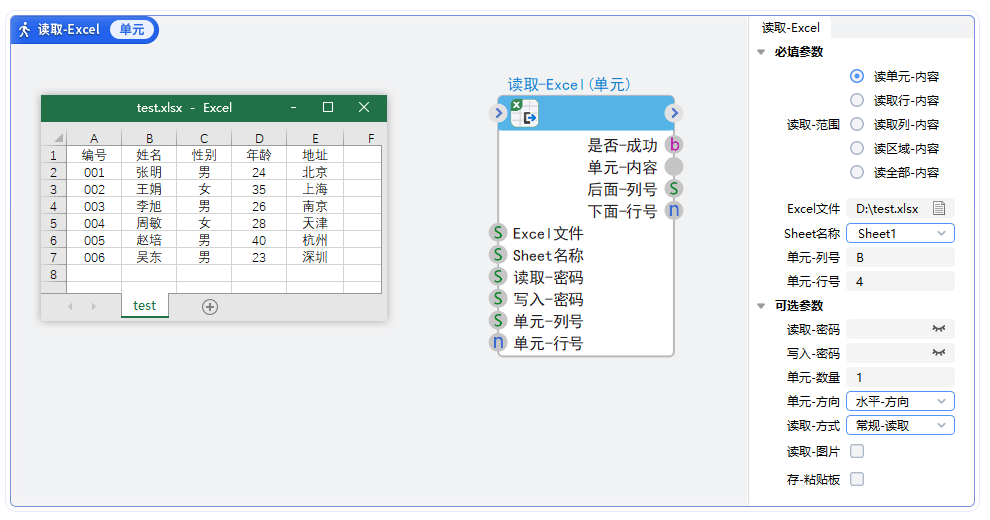
Task: Toggle eye icon for 读取-密码 field
Action: [938, 329]
